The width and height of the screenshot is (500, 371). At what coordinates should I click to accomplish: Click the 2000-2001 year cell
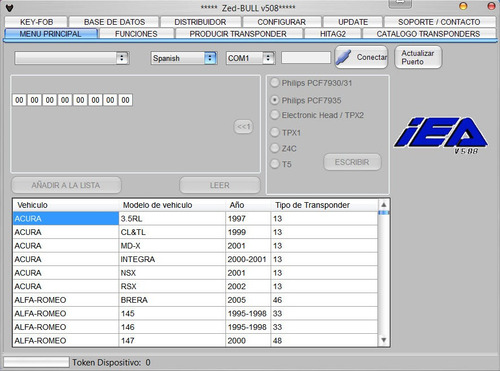pyautogui.click(x=248, y=259)
